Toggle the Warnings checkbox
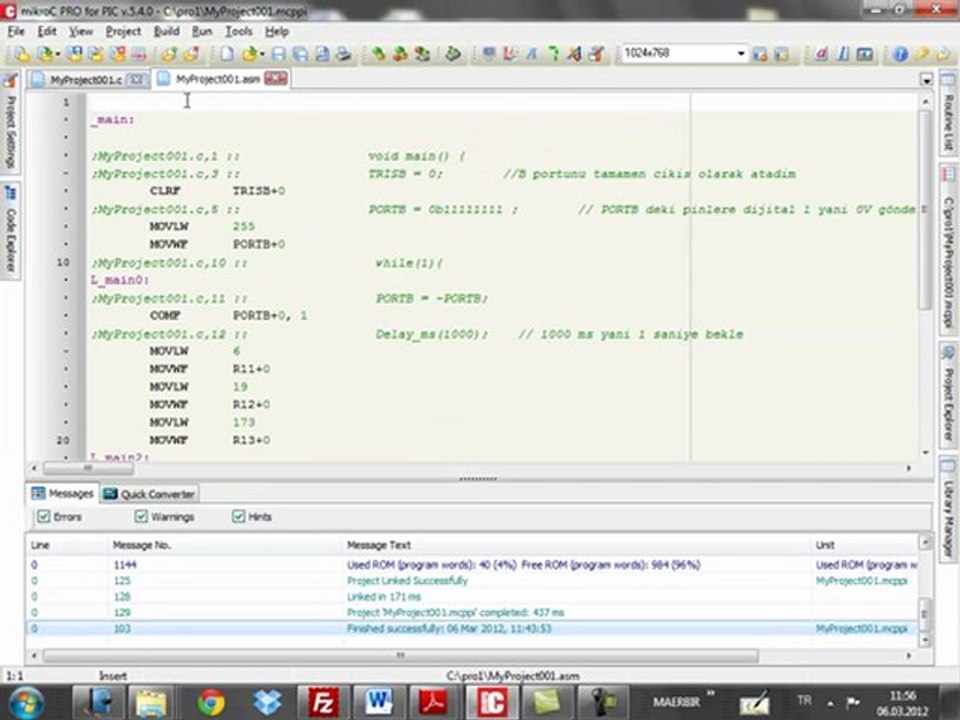 [x=141, y=517]
